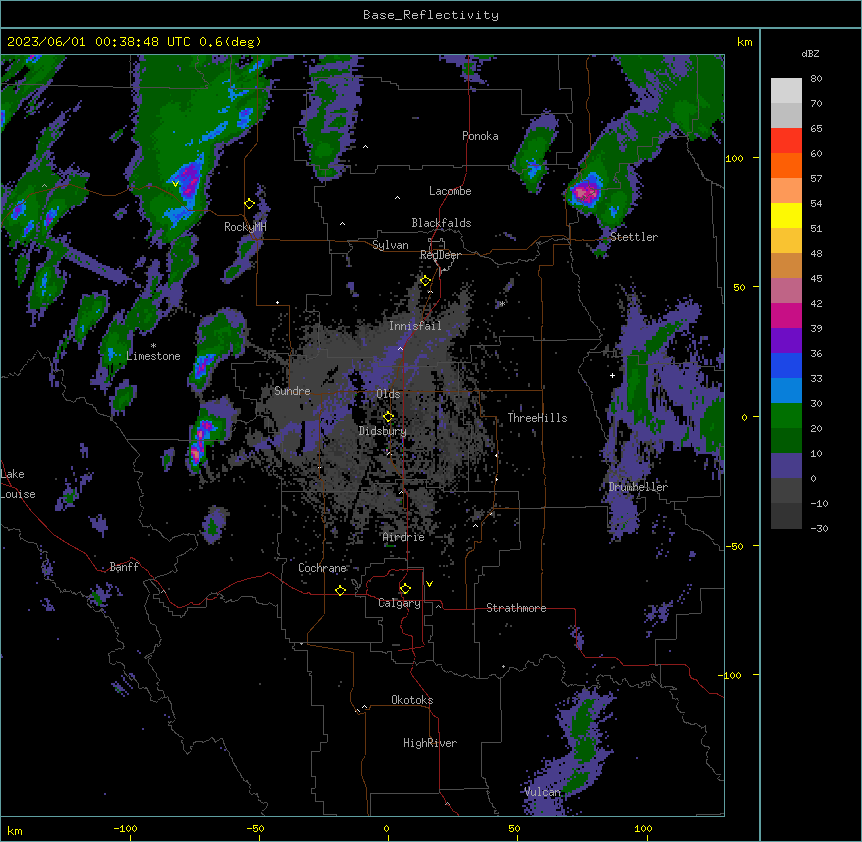
Task: Select the yellow diamond marker below Cochrane
Action: (340, 590)
